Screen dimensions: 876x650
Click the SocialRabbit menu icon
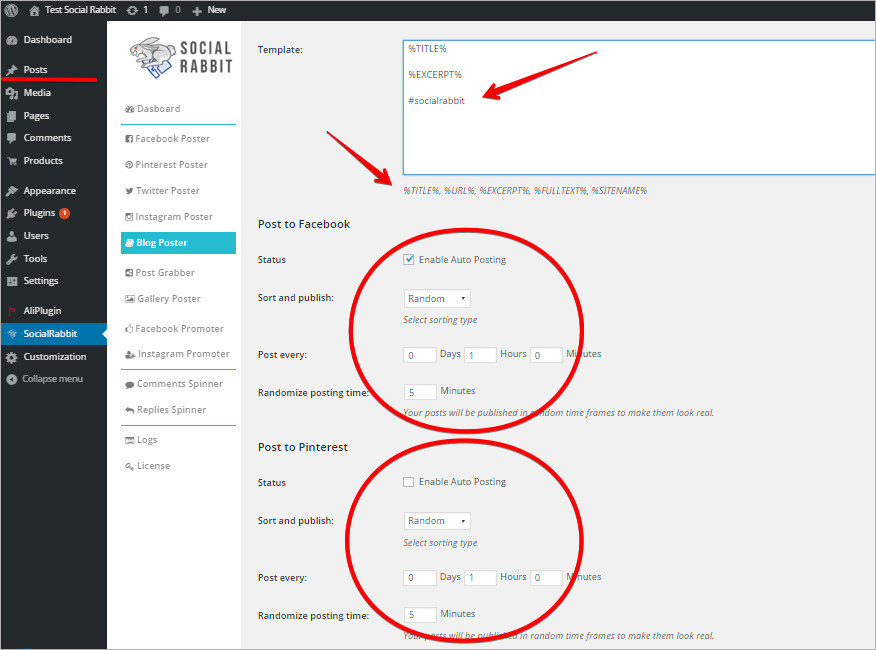(x=12, y=334)
